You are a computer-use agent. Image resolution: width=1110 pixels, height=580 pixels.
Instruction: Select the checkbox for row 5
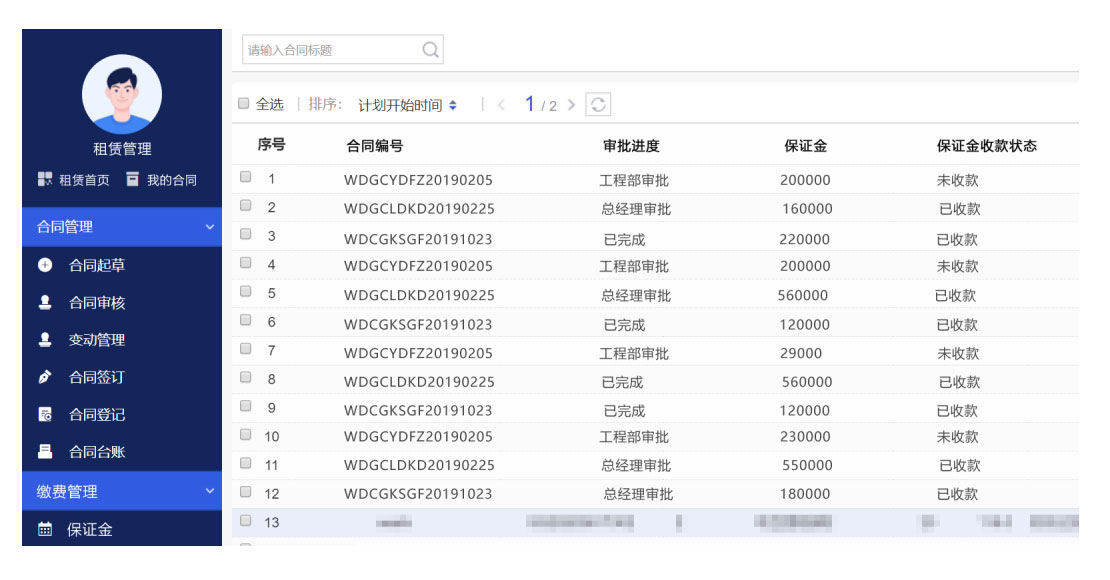(x=246, y=292)
